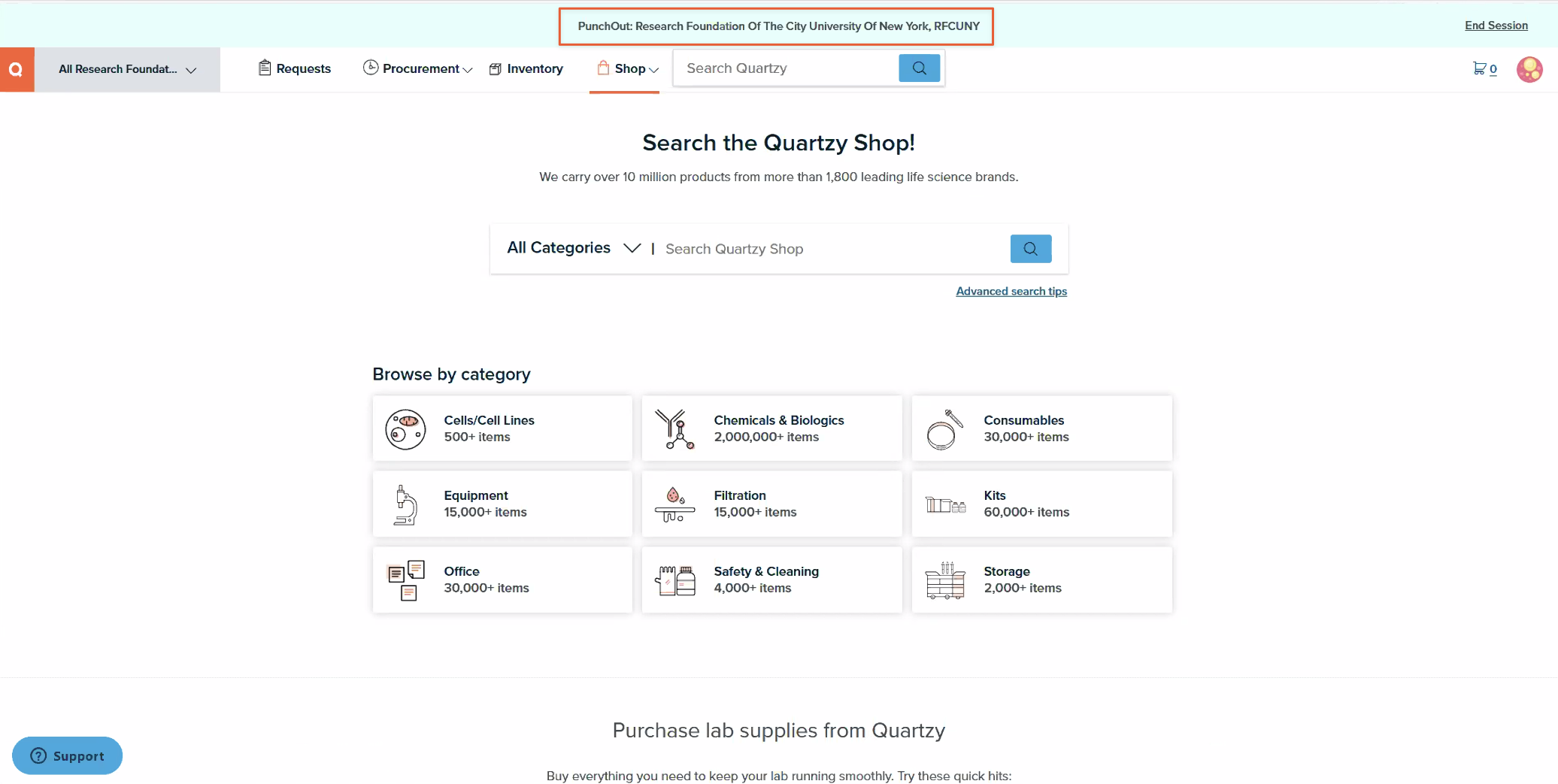Open the Filtration category card
The image size is (1558, 784).
(772, 504)
